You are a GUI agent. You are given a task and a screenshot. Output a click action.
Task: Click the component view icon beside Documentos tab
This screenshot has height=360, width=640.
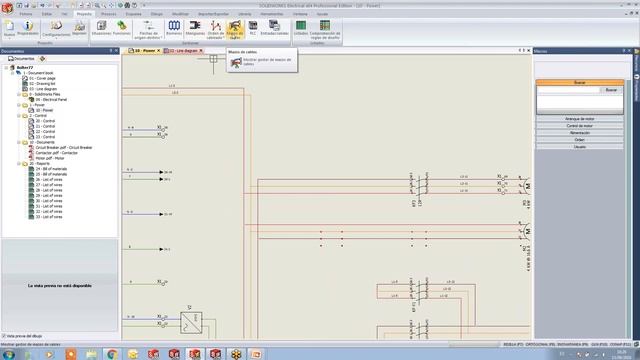click(42, 59)
